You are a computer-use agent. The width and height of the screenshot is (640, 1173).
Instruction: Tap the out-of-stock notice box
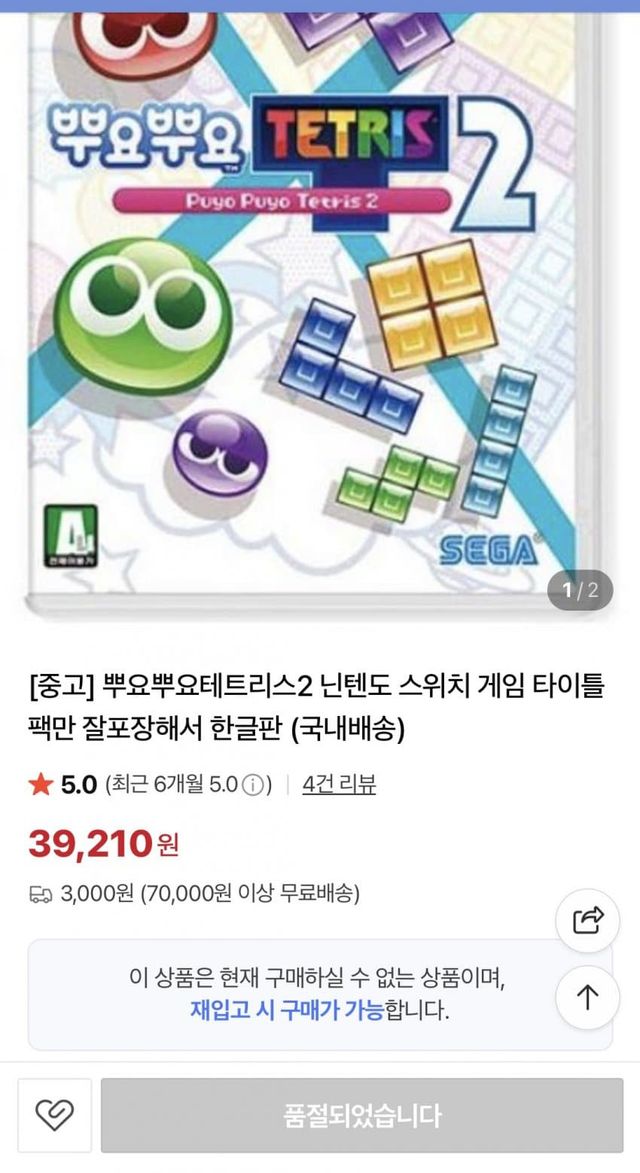pyautogui.click(x=320, y=995)
